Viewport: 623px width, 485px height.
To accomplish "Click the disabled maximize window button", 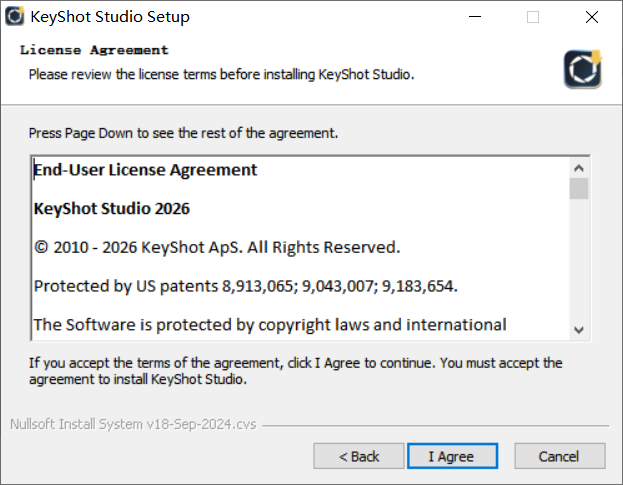I will pos(533,17).
